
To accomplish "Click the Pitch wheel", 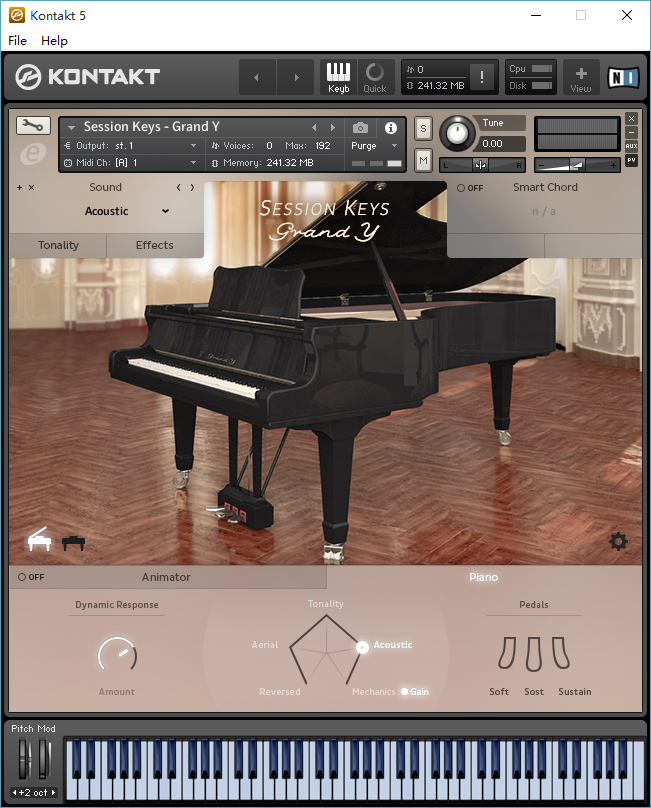I will (x=24, y=759).
